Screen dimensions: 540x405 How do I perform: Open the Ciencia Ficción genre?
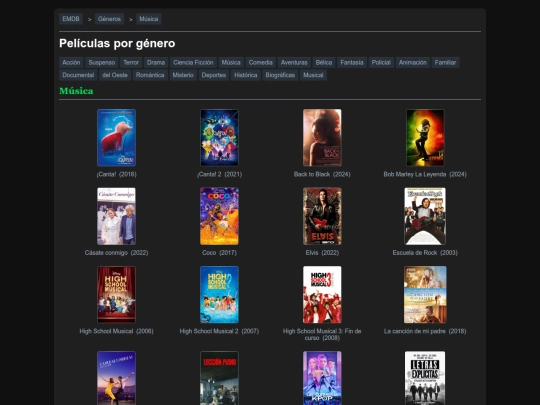tap(193, 62)
